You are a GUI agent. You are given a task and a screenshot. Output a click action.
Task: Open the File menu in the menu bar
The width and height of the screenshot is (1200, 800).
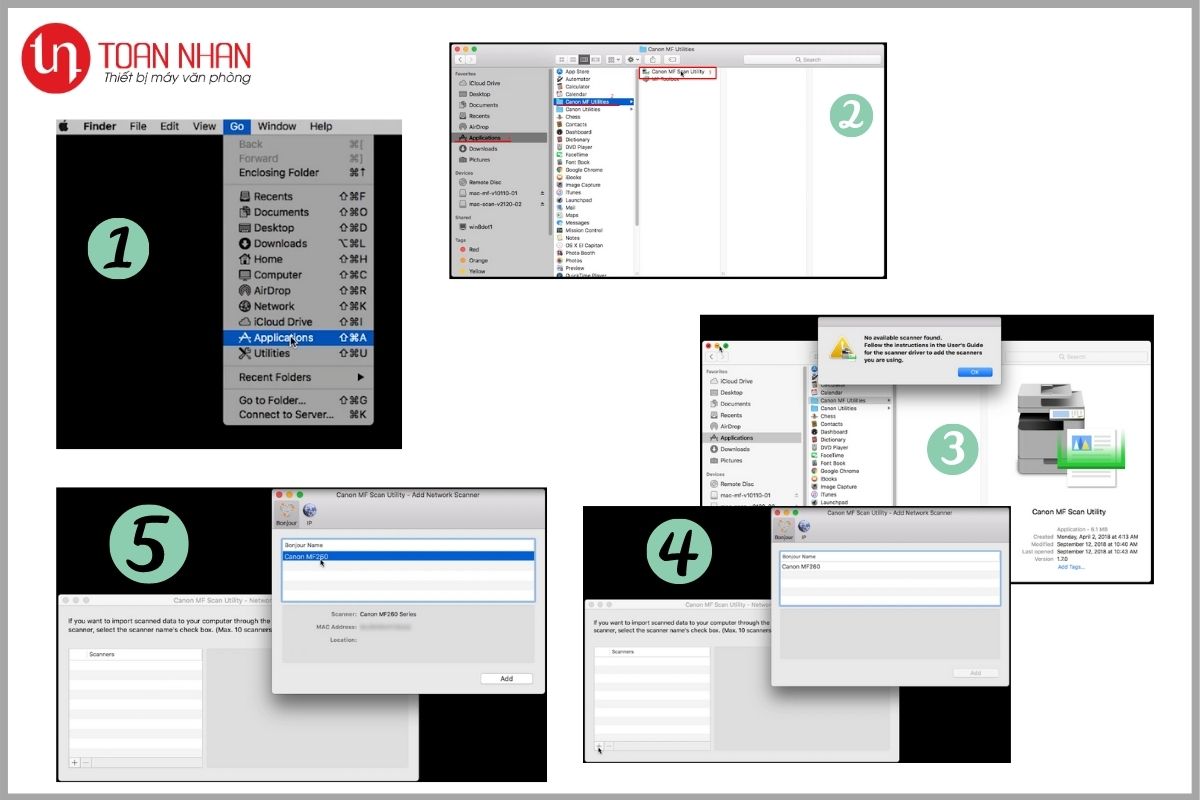tap(138, 126)
